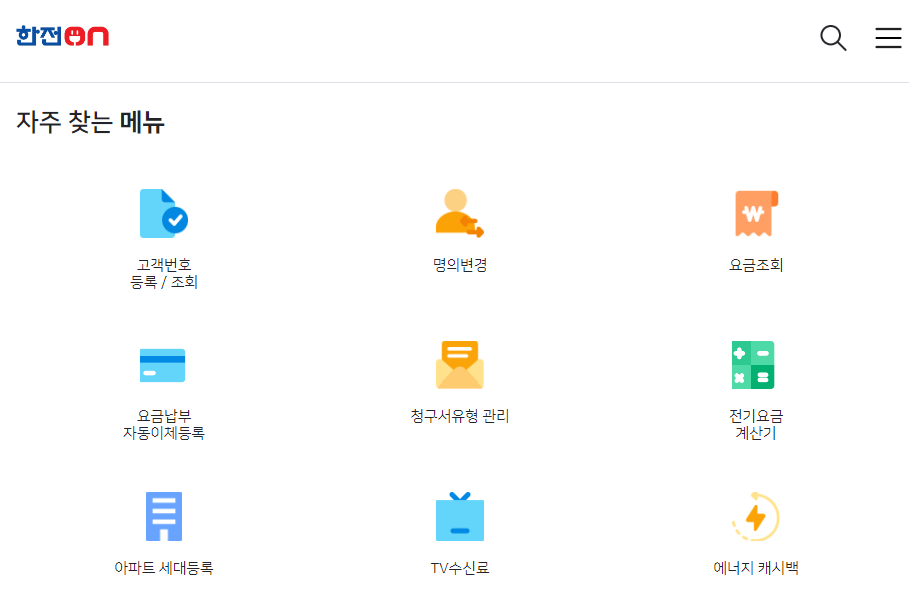Select the TV수신료 television icon
Viewport: 909px width, 612px height.
(x=460, y=516)
